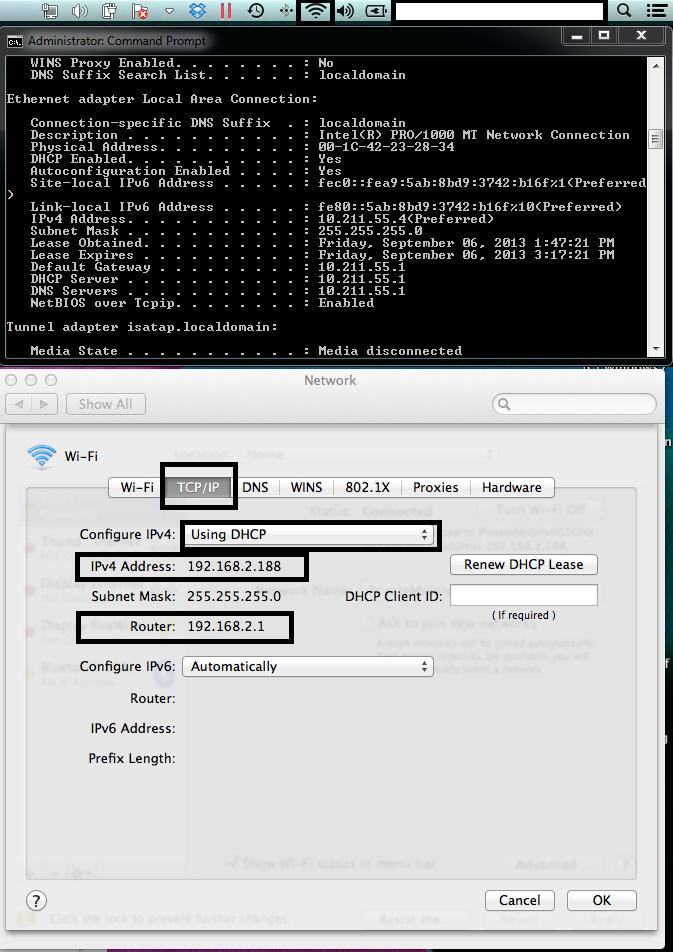Click the help question mark button

(36, 900)
